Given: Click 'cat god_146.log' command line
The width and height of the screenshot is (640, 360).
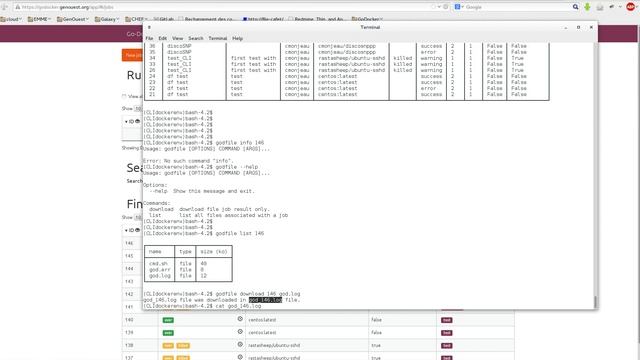Looking at the screenshot, I should (x=238, y=306).
